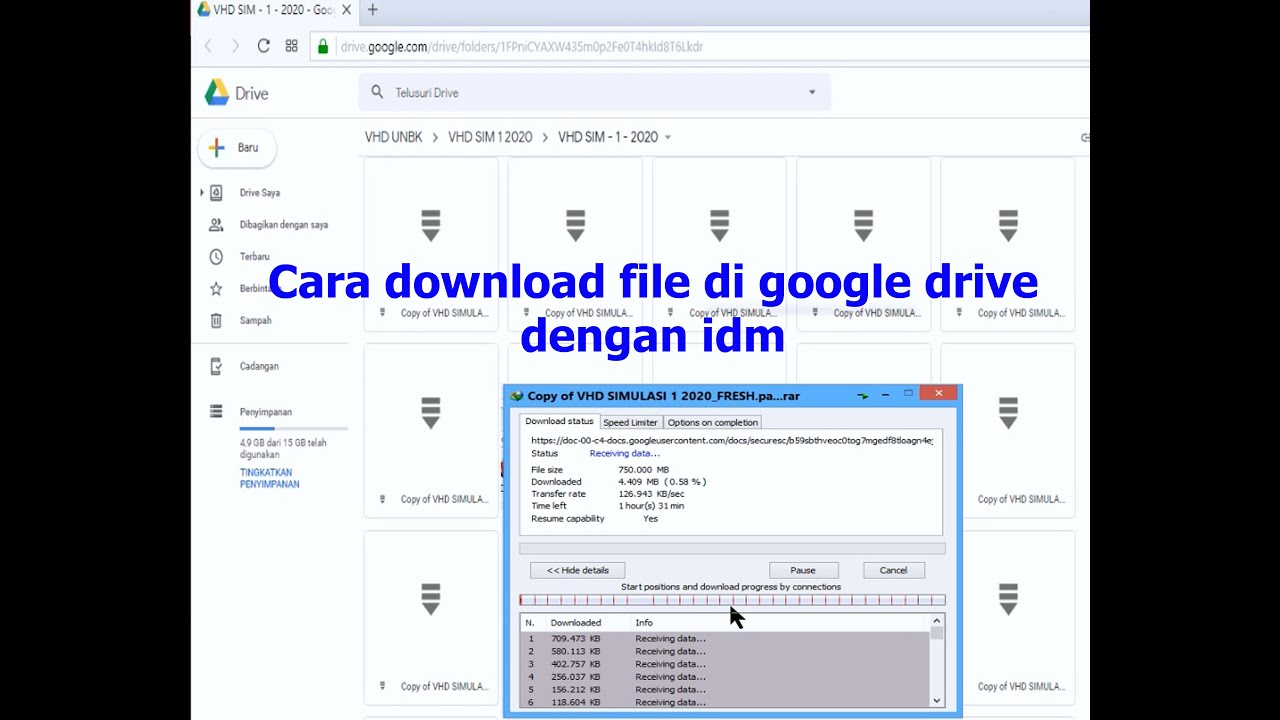Viewport: 1280px width, 720px height.
Task: Click the storage usage bar under Penyimpanan
Action: 292,428
